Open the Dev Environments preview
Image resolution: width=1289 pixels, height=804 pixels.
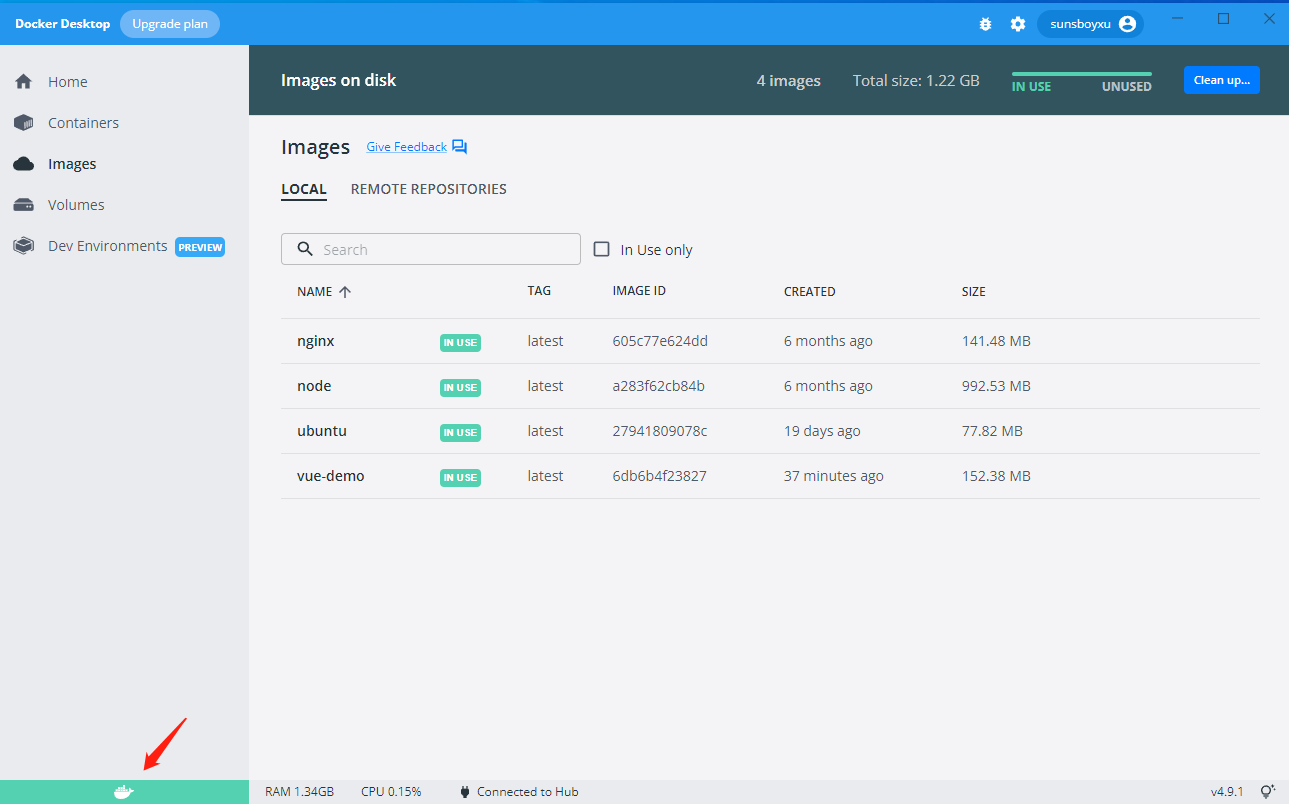tap(107, 245)
